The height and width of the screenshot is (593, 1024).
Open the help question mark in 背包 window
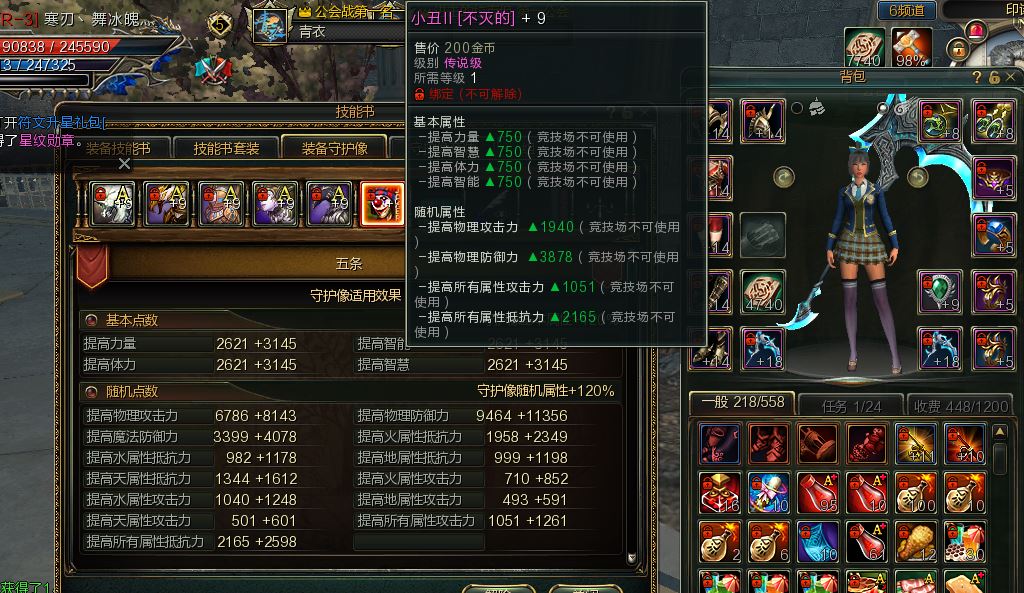pyautogui.click(x=977, y=77)
